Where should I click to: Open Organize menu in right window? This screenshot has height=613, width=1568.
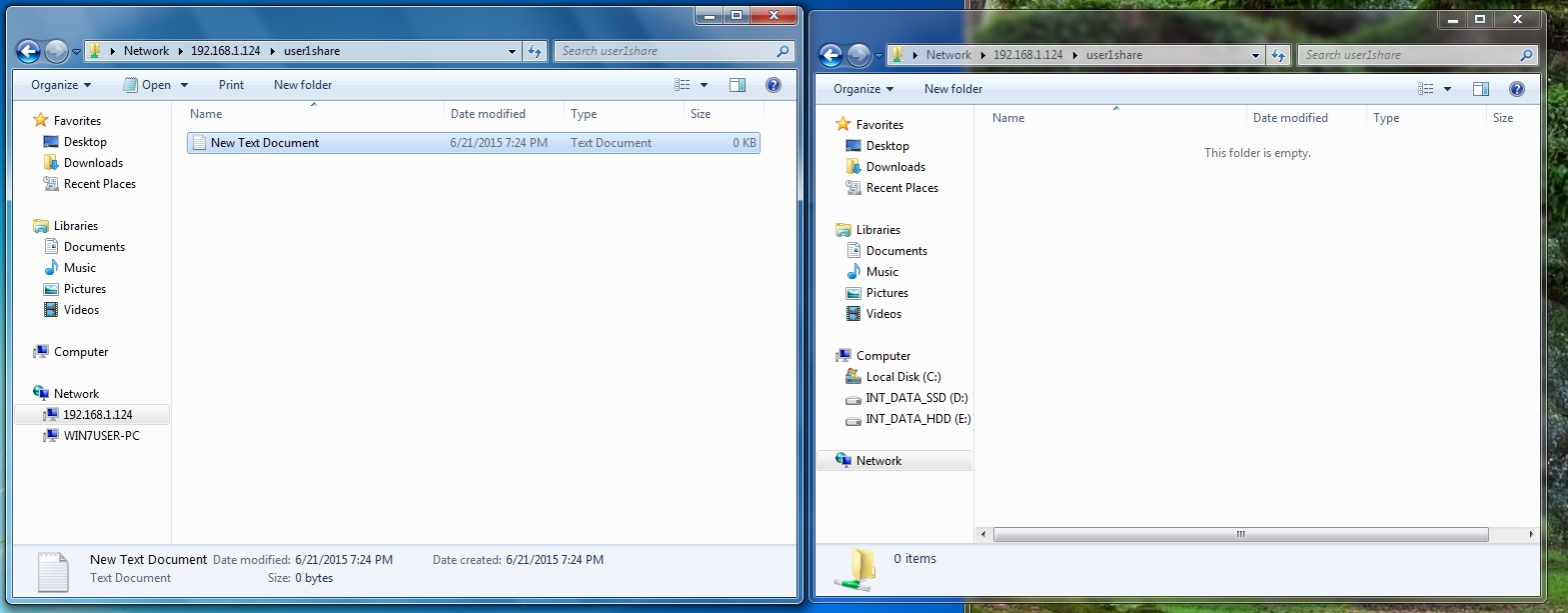tap(863, 89)
